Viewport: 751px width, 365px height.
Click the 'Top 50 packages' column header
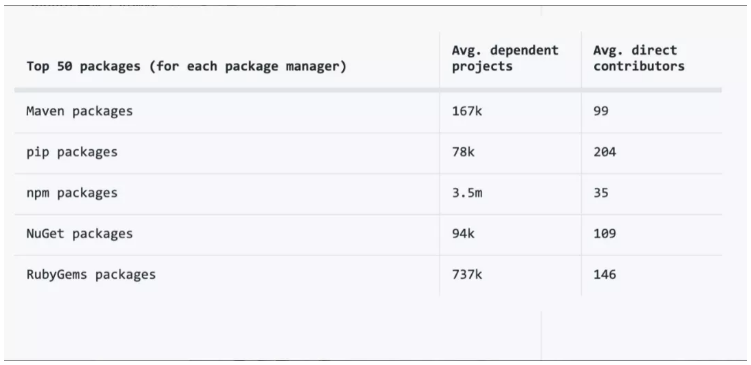(186, 66)
